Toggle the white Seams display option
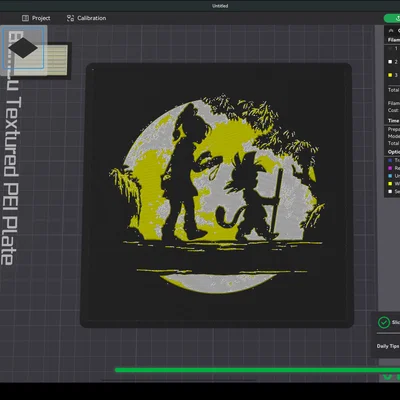This screenshot has width=400, height=400. point(390,191)
